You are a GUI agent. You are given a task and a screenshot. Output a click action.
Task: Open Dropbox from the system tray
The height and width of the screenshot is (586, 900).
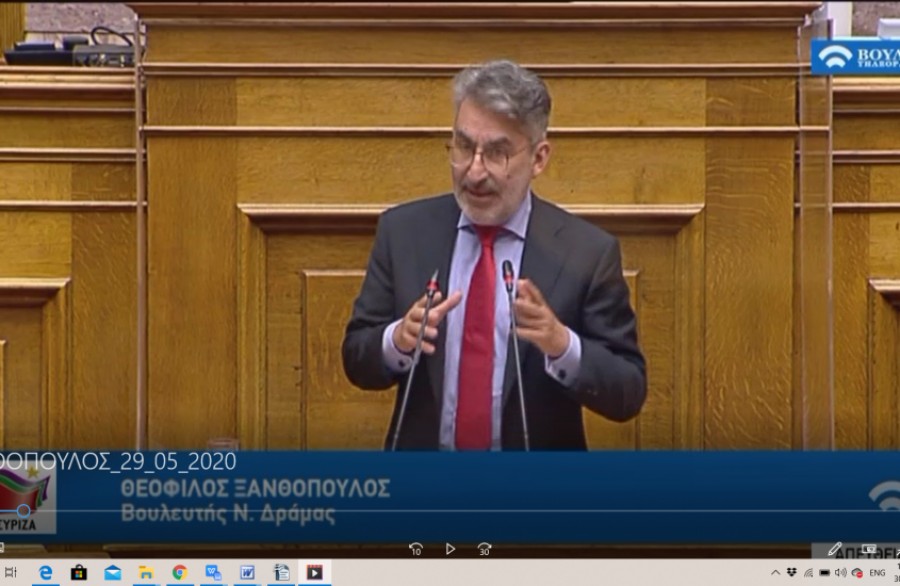(x=792, y=573)
